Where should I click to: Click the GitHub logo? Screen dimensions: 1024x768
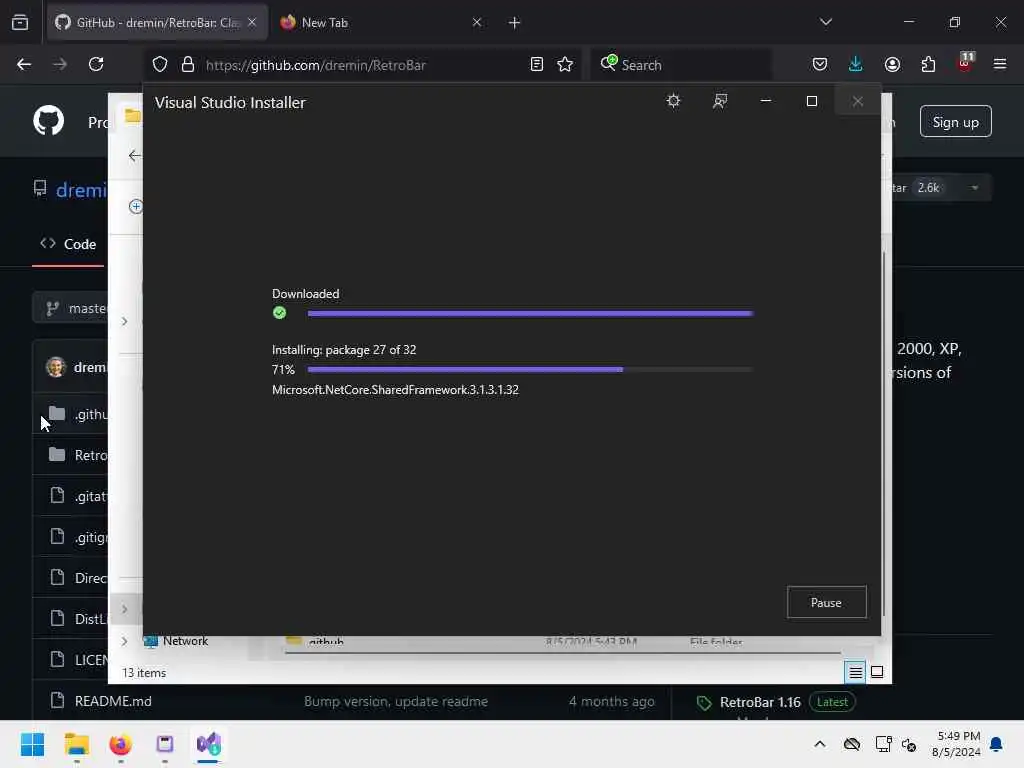tap(49, 121)
